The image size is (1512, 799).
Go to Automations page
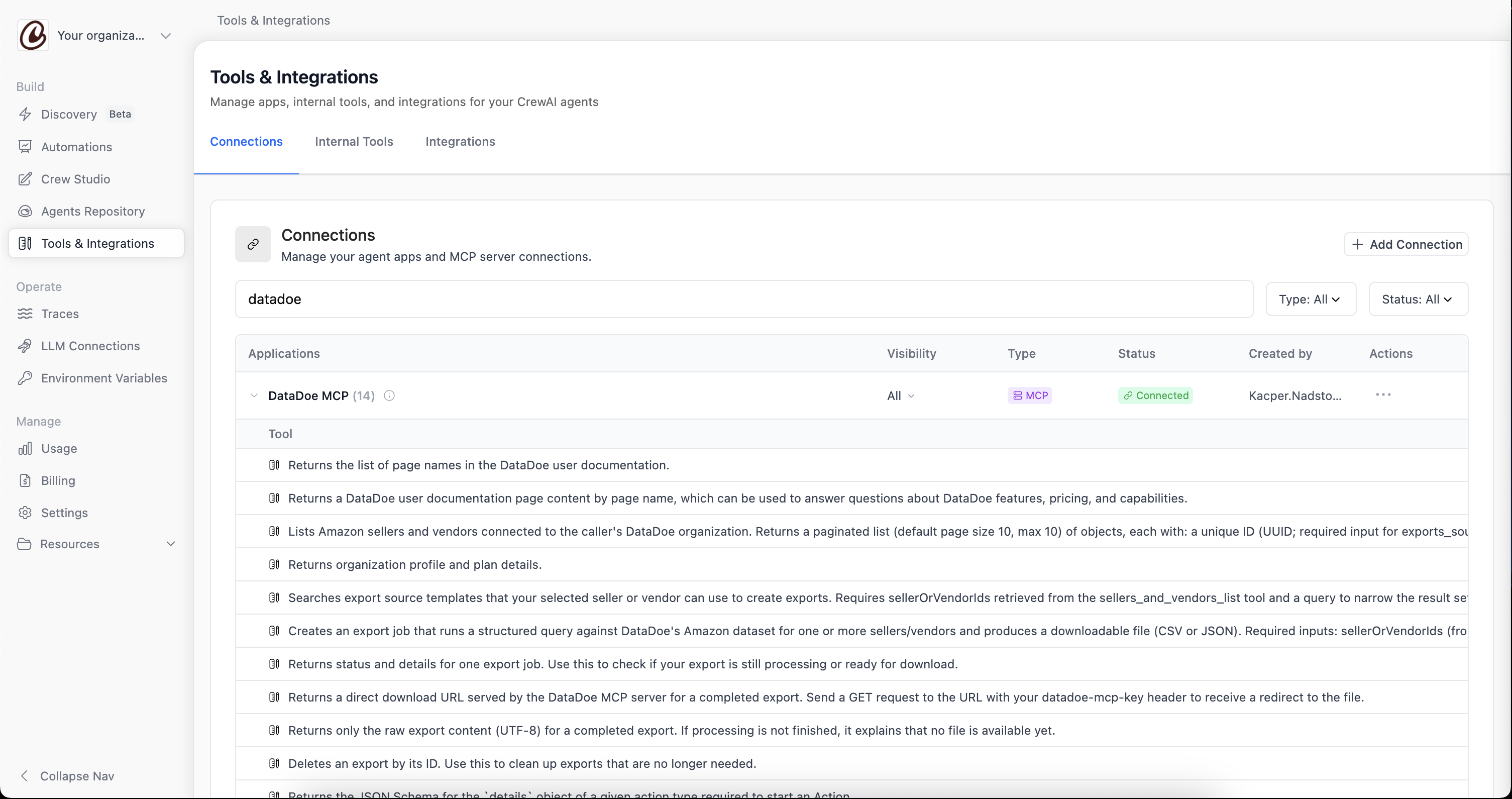[76, 147]
